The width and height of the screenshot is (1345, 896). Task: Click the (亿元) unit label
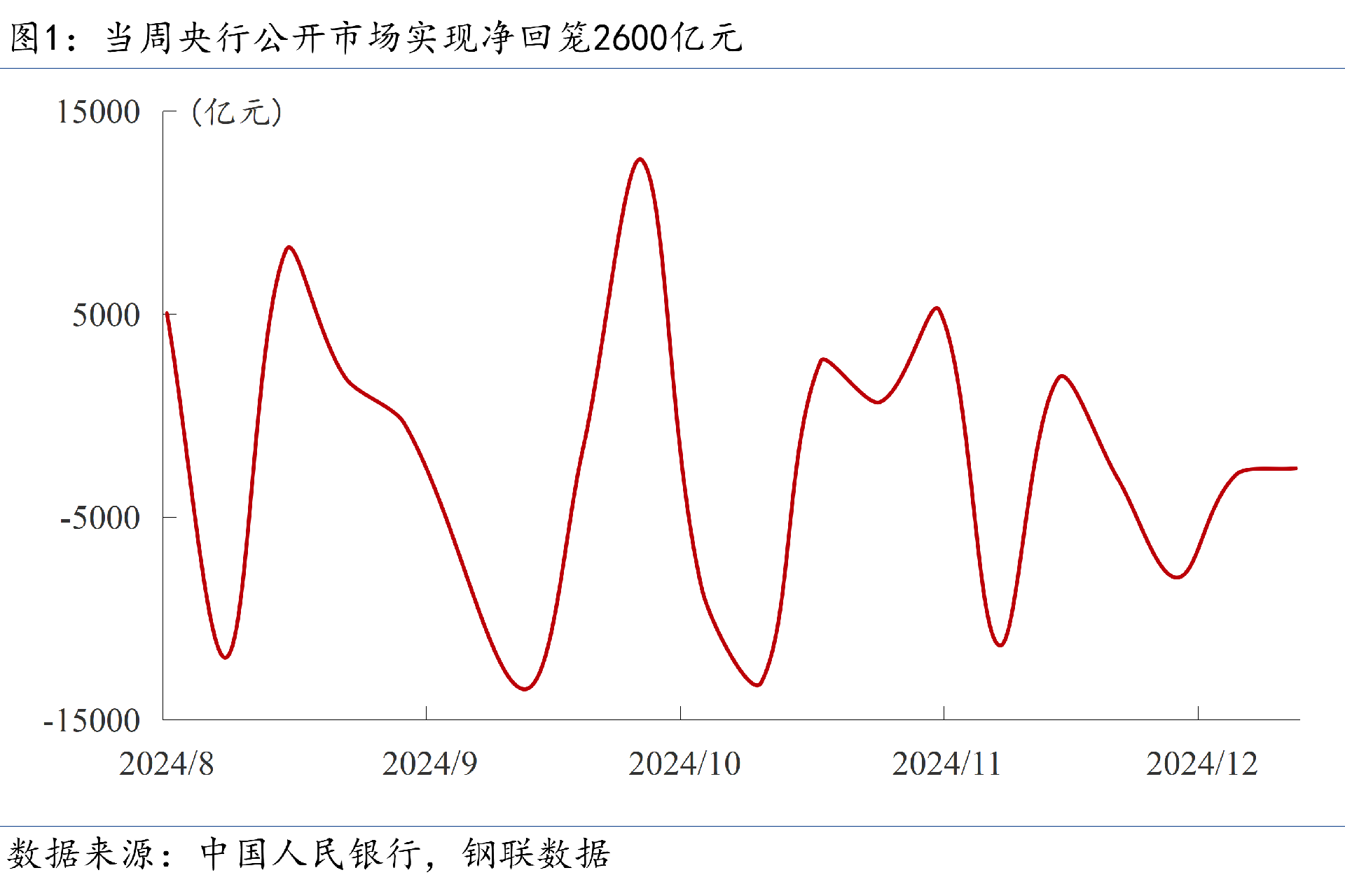pos(237,112)
